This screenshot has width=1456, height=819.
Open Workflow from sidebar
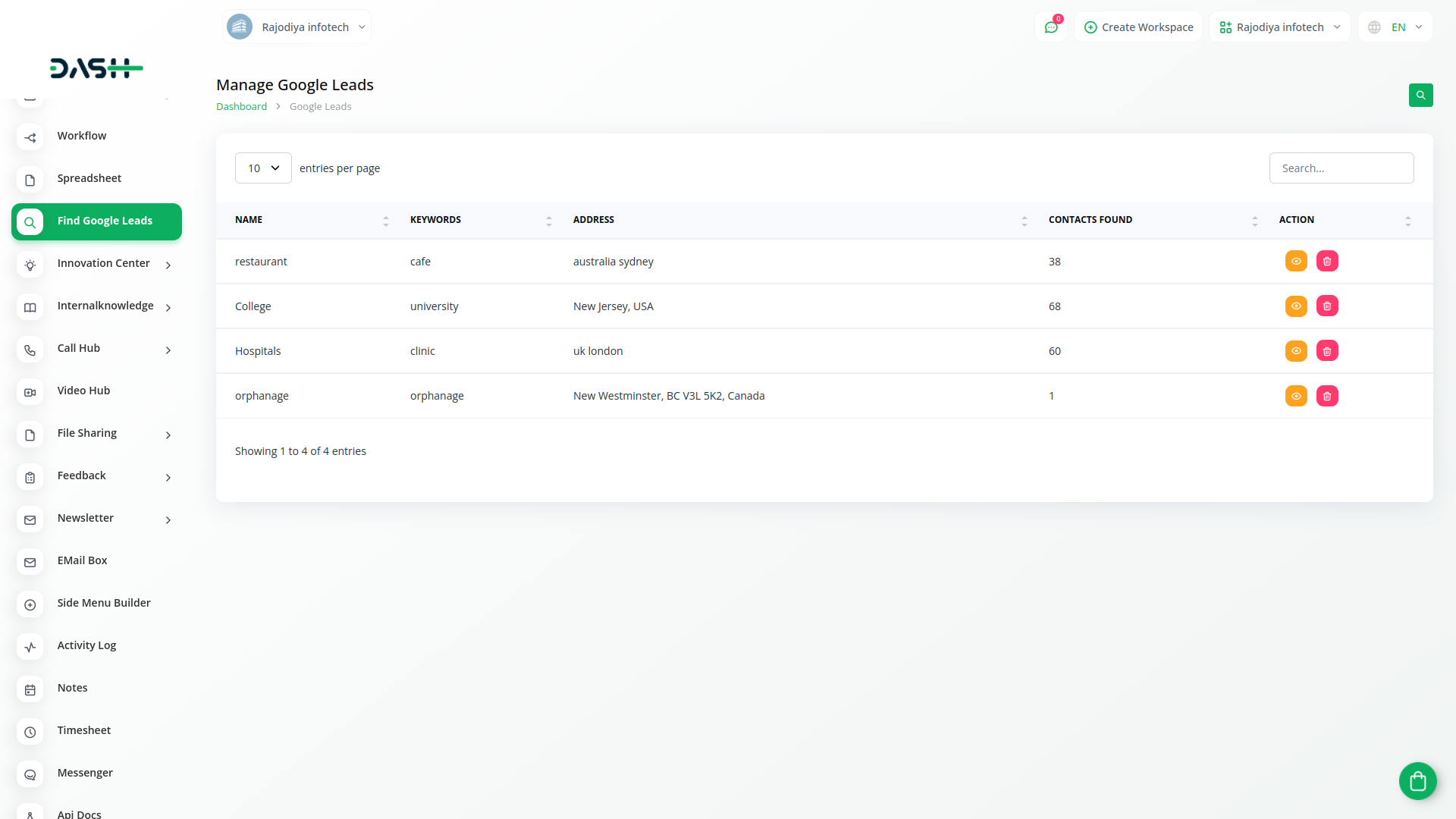tap(82, 136)
